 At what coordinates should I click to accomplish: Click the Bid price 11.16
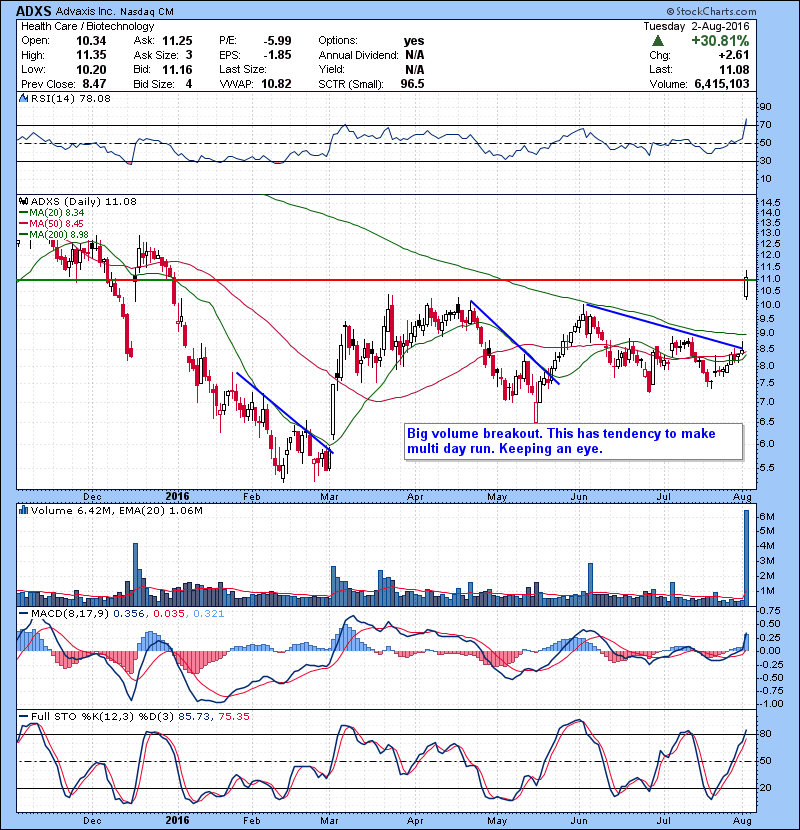(177, 69)
